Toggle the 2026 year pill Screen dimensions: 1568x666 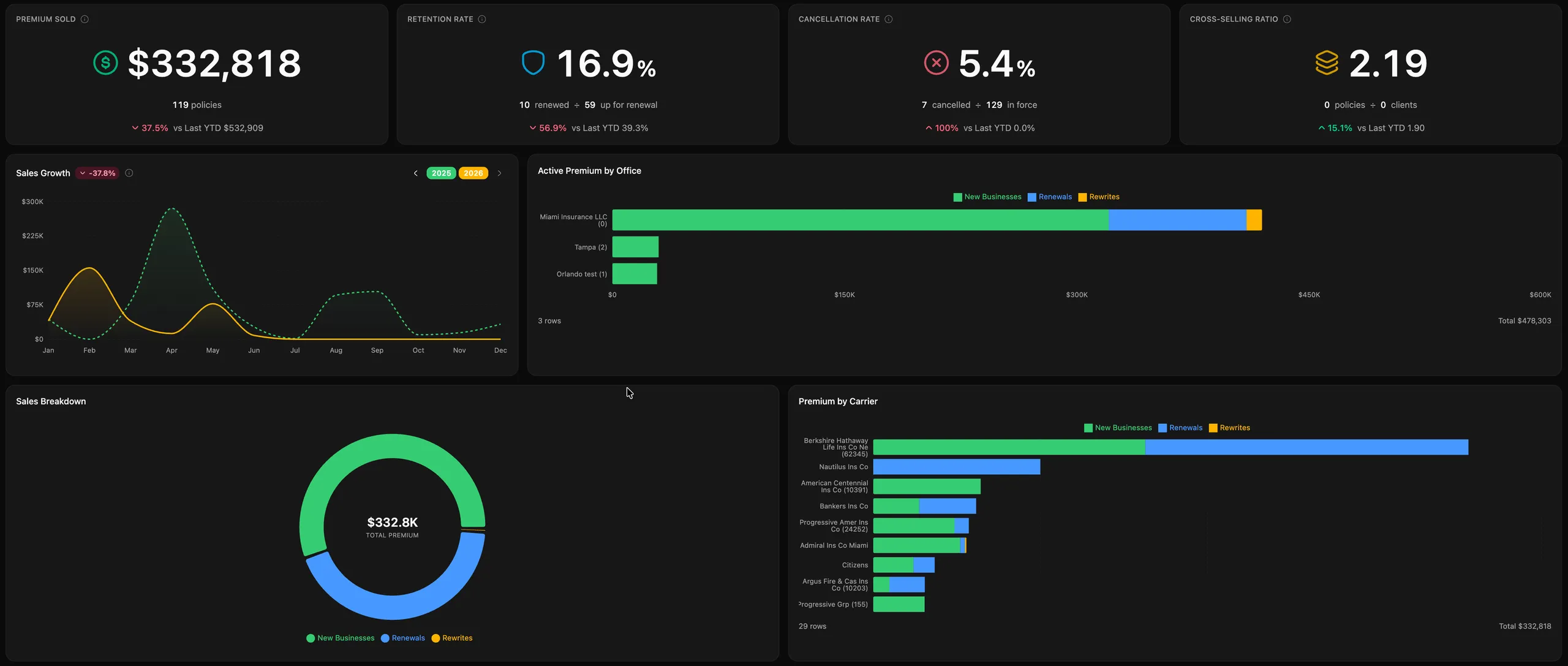(473, 173)
